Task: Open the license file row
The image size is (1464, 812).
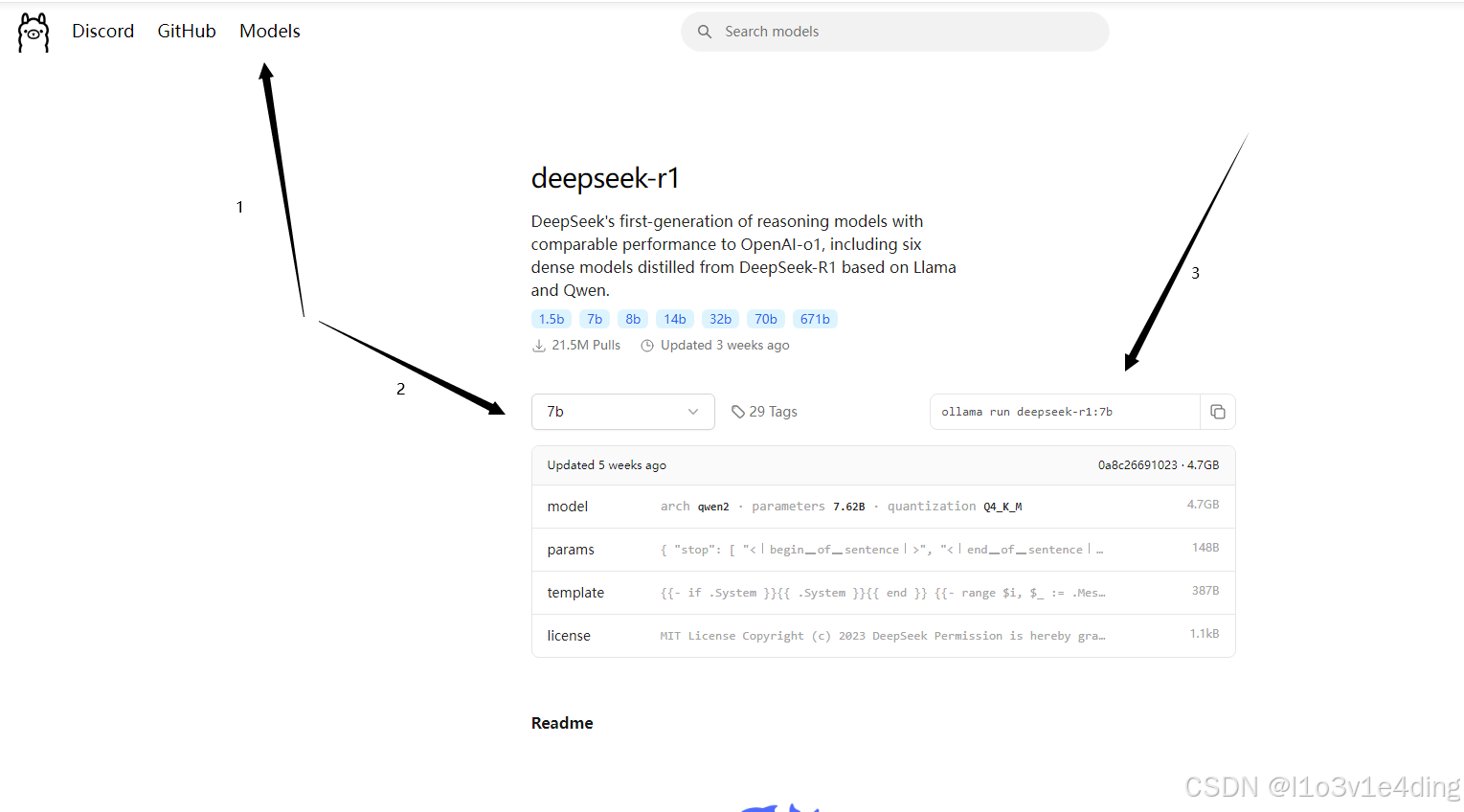Action: tap(884, 636)
